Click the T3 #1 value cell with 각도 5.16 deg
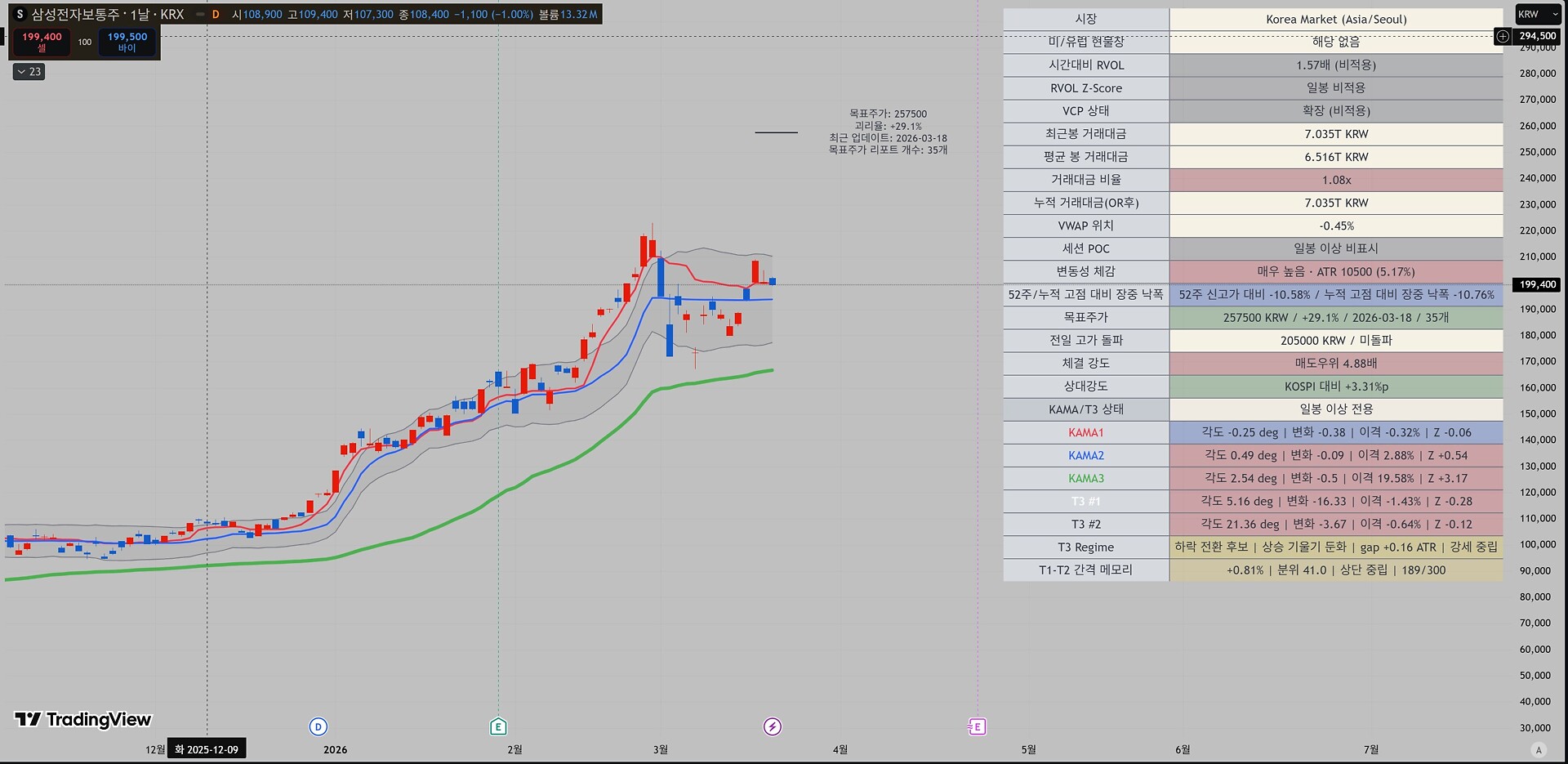The image size is (1568, 764). [x=1336, y=501]
